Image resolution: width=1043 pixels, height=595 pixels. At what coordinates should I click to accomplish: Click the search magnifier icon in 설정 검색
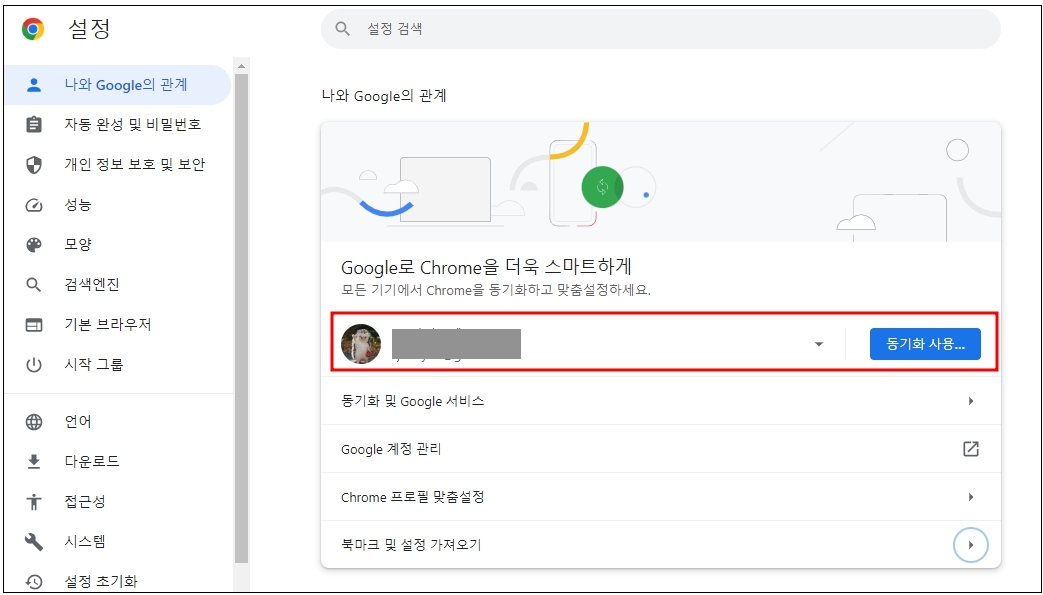343,29
